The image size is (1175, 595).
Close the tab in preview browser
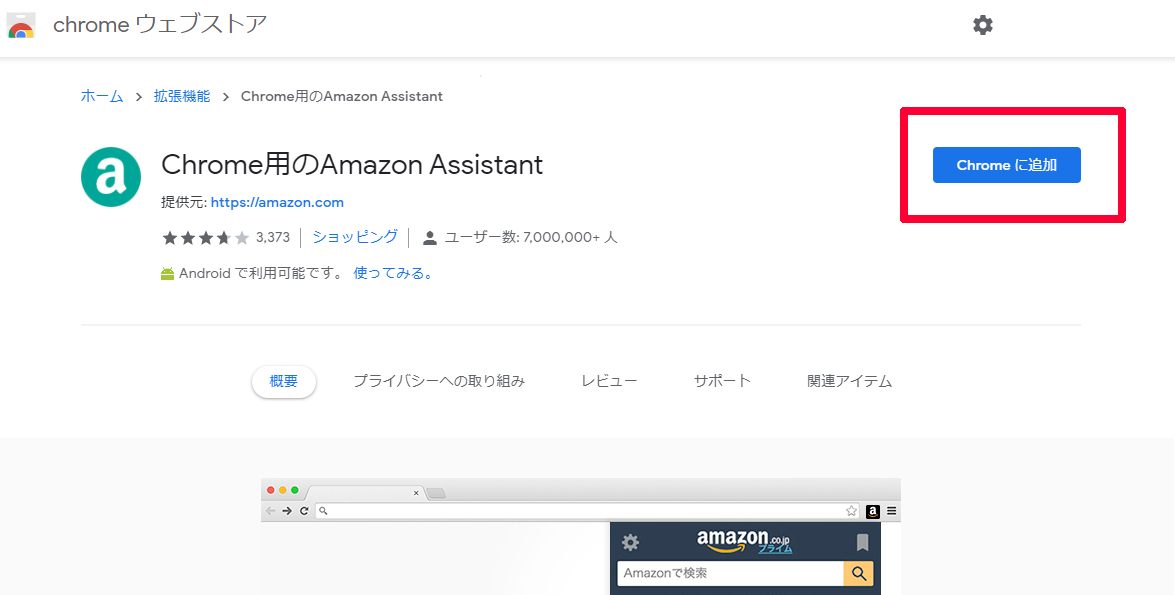click(416, 493)
